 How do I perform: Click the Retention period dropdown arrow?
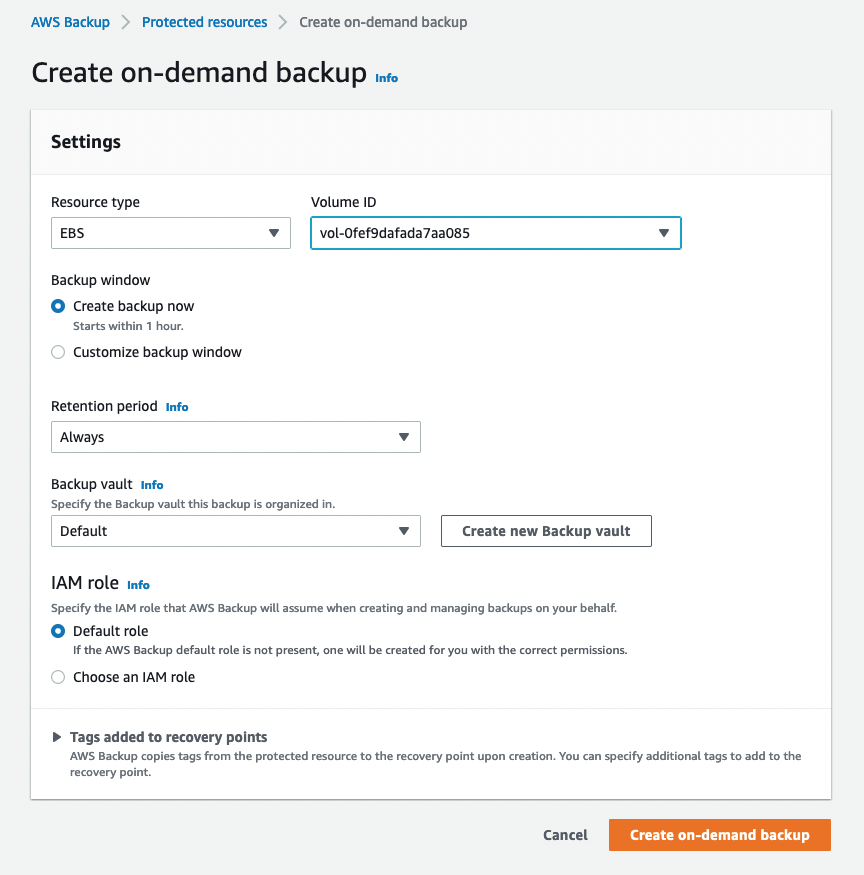tap(404, 437)
